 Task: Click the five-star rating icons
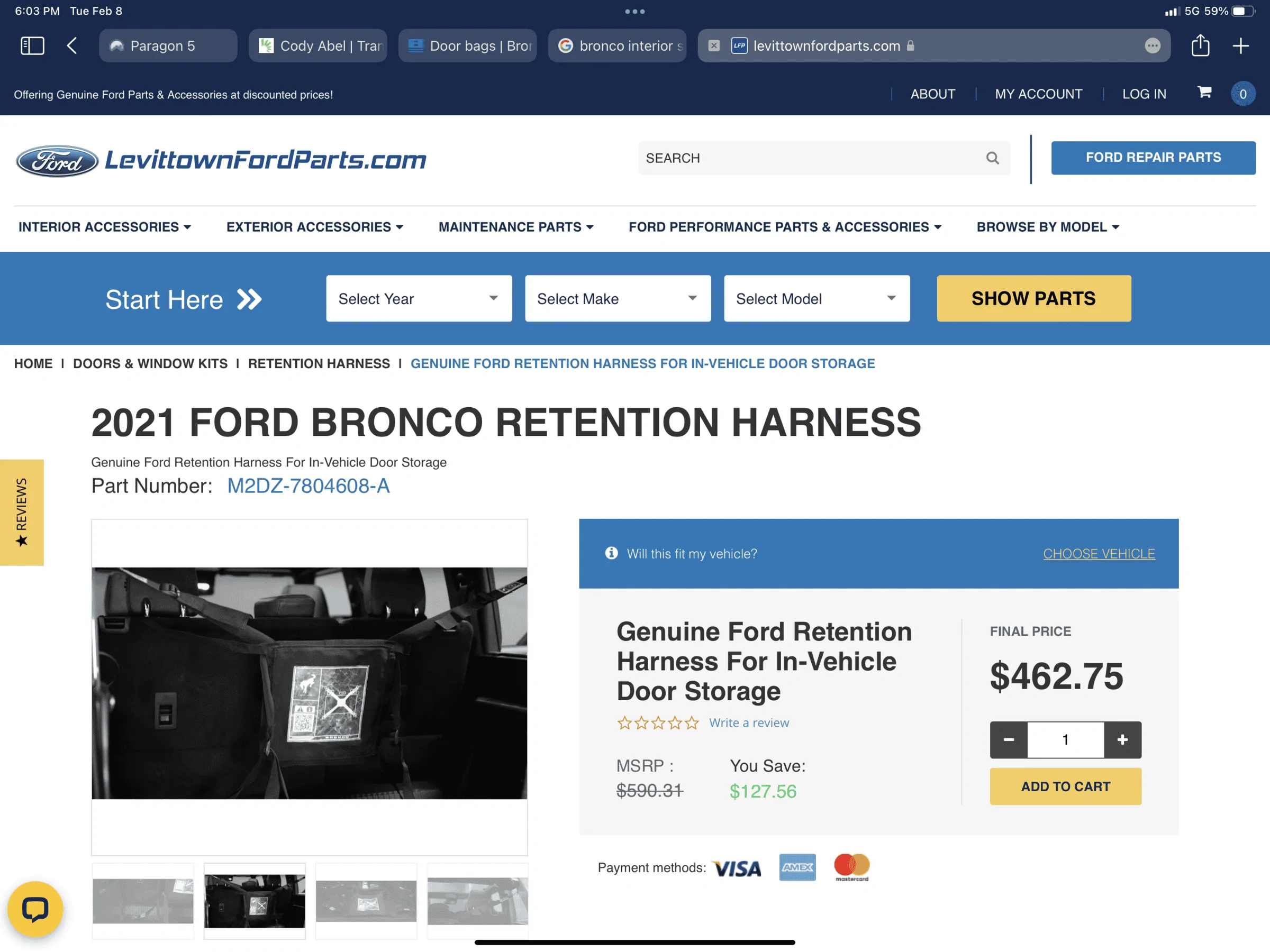click(658, 723)
